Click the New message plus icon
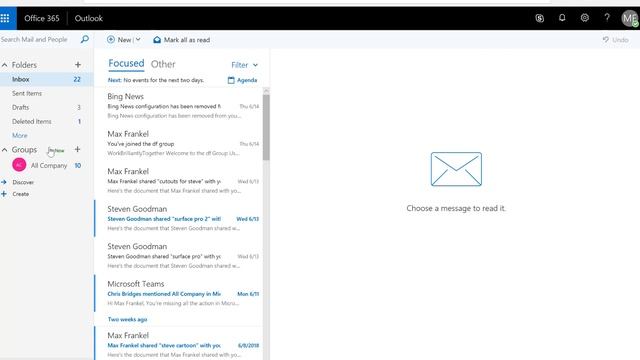This screenshot has height=360, width=640. (x=111, y=40)
